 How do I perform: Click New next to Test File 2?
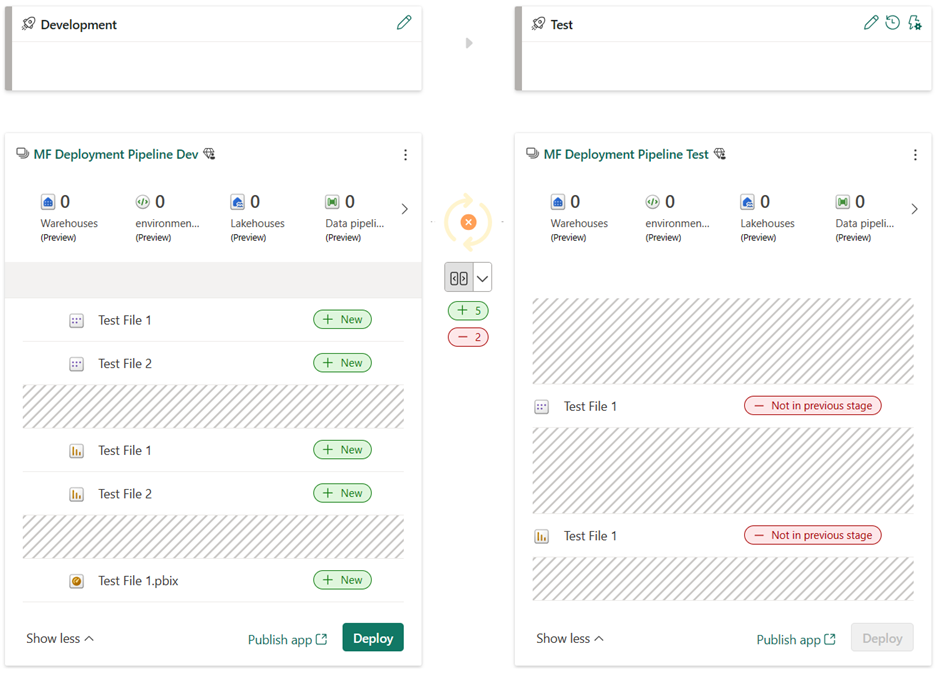[x=342, y=362]
